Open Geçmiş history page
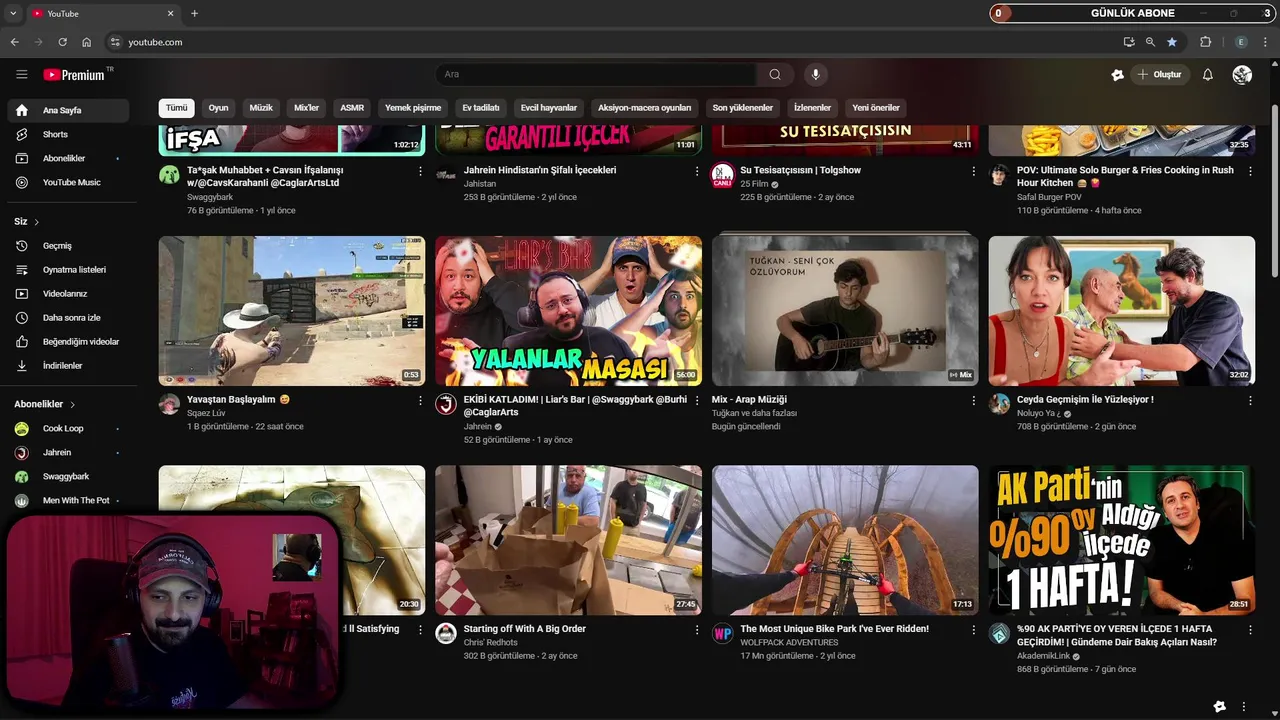The width and height of the screenshot is (1280, 720). [x=68, y=246]
